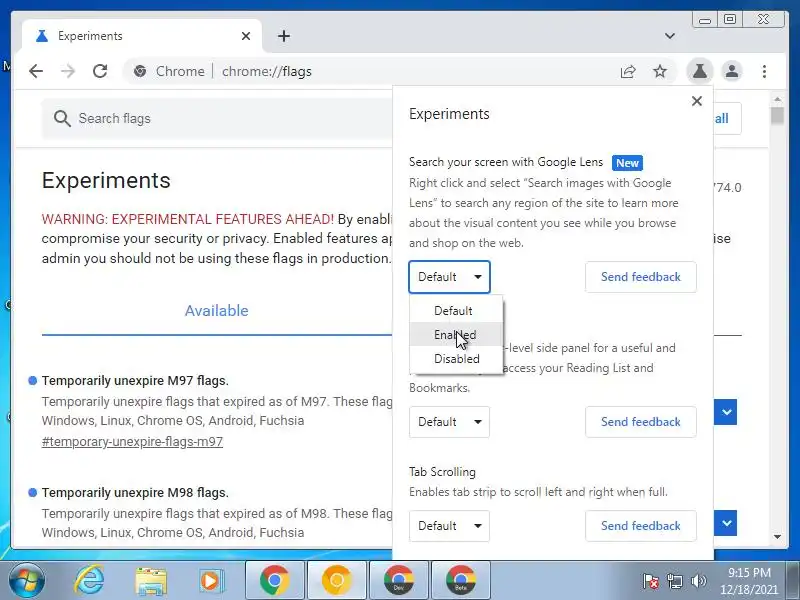Click the 'New' badge beside Google Lens
This screenshot has width=800, height=600.
coord(627,163)
